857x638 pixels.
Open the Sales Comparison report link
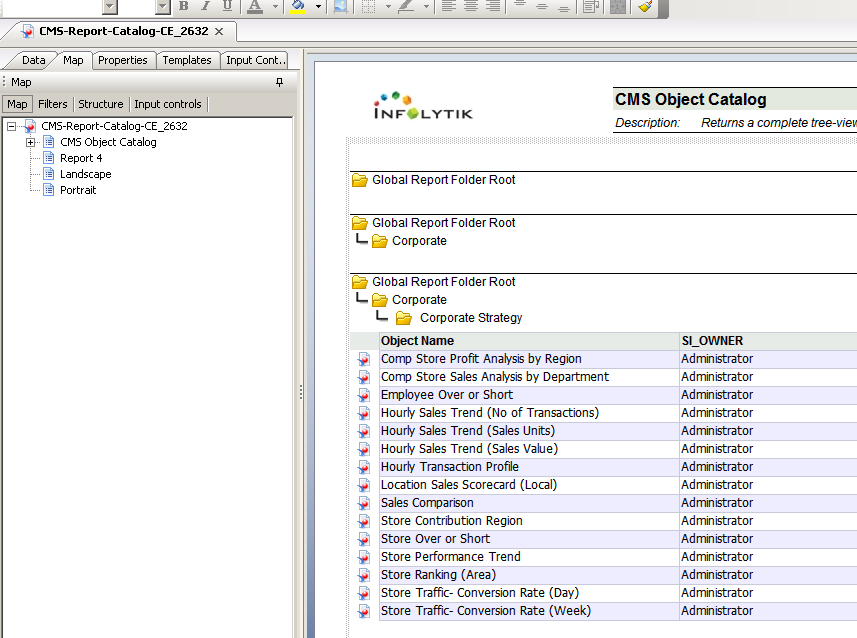[x=427, y=502]
